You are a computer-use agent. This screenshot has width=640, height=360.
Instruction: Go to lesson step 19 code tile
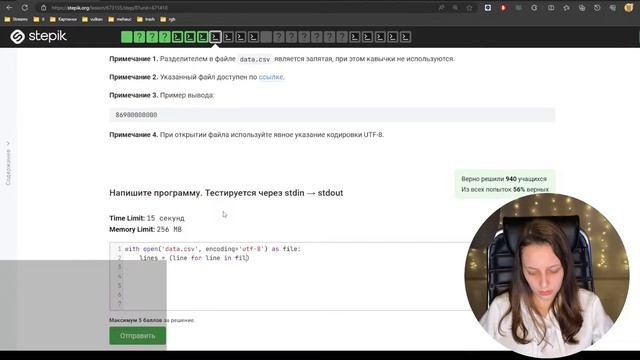[x=355, y=37]
